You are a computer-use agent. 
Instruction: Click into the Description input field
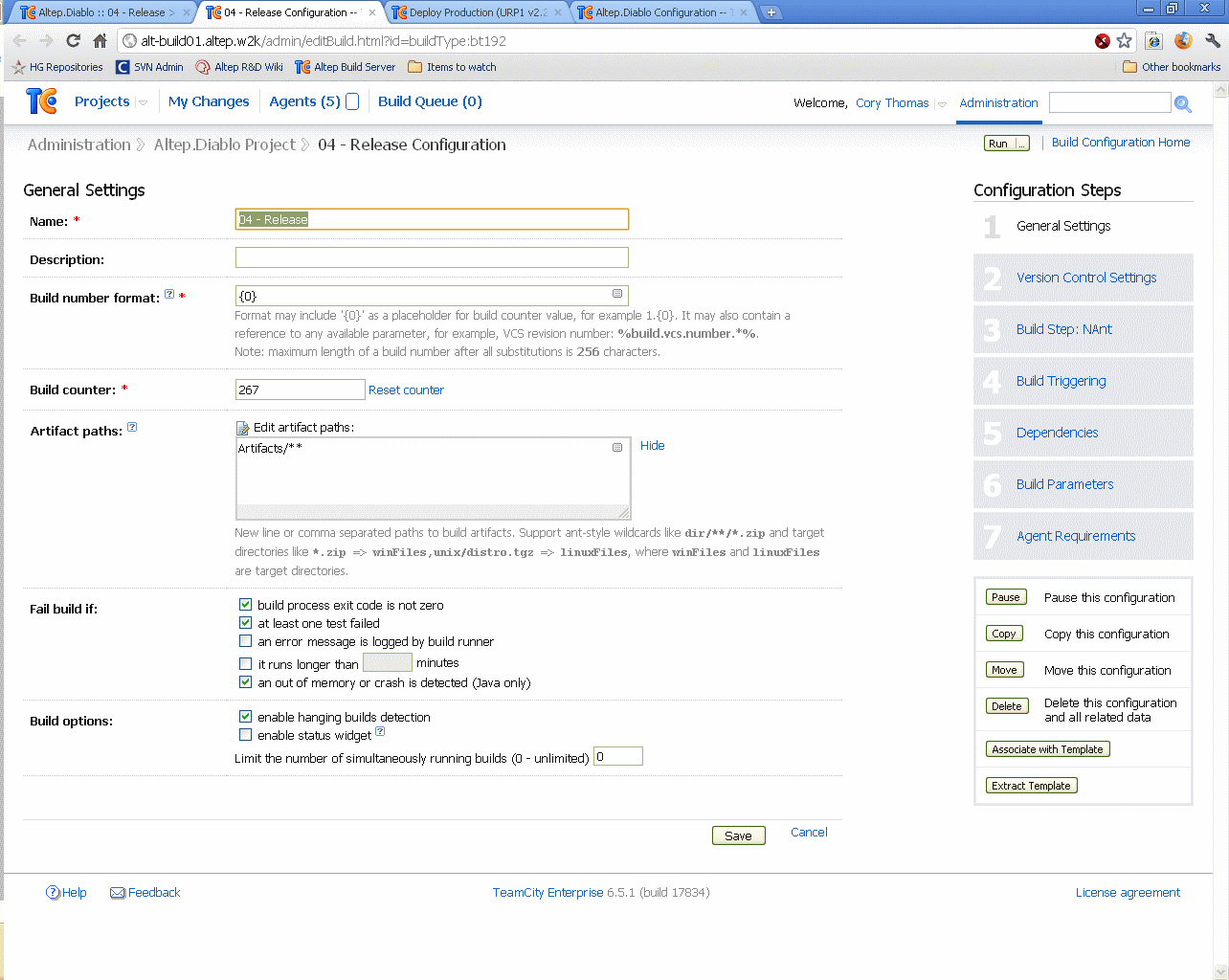[x=432, y=257]
